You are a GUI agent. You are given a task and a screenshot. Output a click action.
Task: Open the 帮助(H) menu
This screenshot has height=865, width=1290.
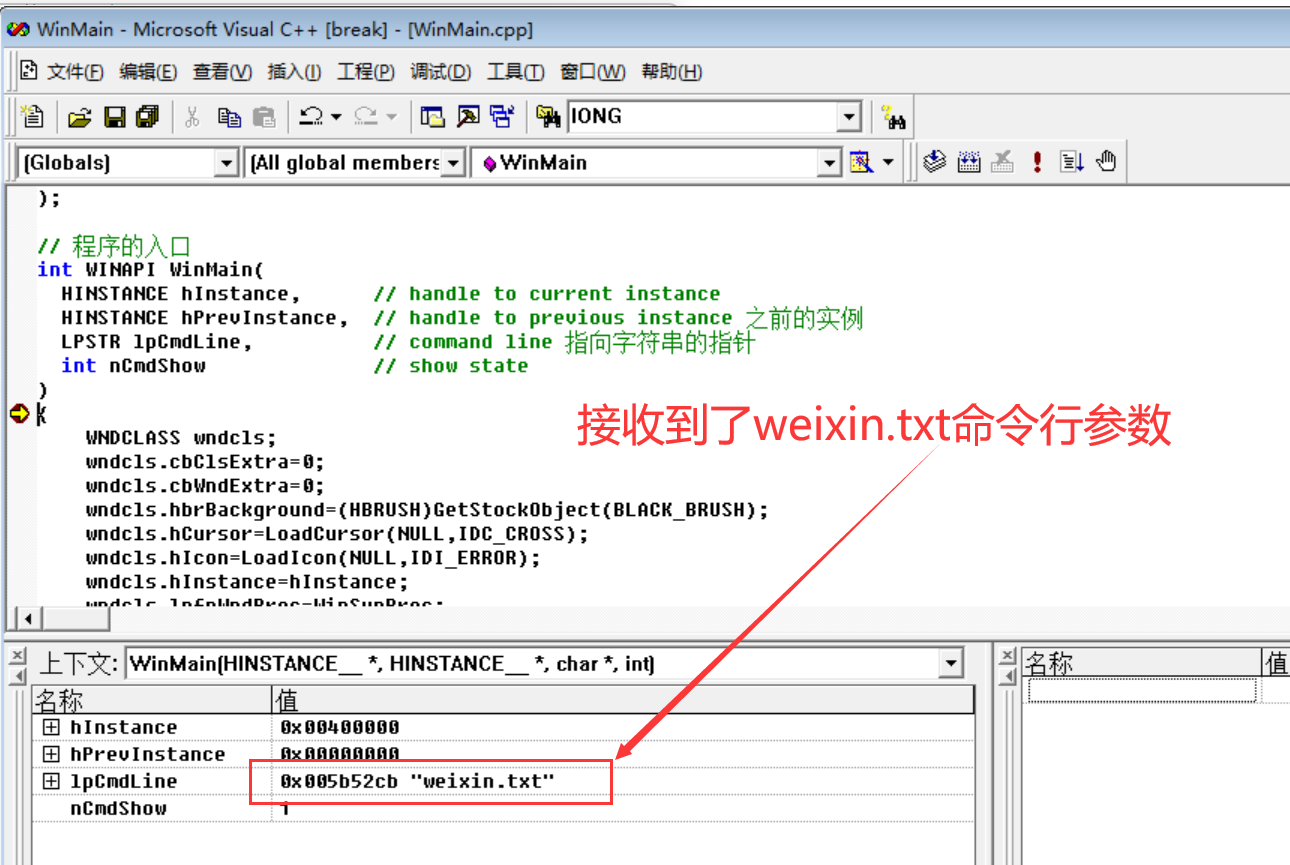coord(671,72)
